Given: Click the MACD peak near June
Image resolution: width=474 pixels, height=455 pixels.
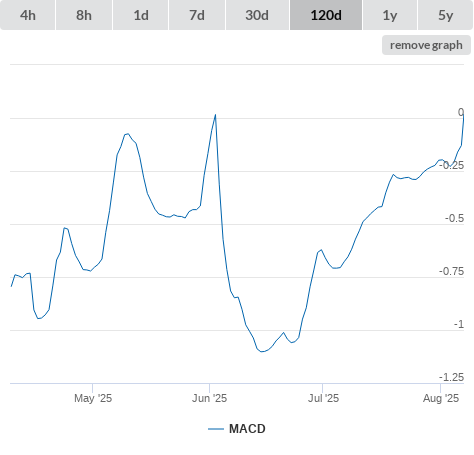Looking at the screenshot, I should (x=215, y=115).
